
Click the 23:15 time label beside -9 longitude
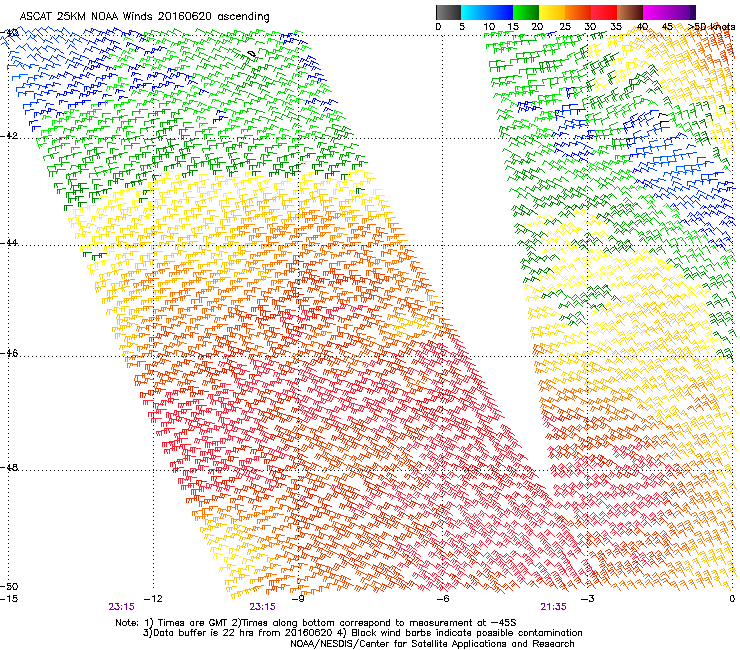tap(262, 607)
